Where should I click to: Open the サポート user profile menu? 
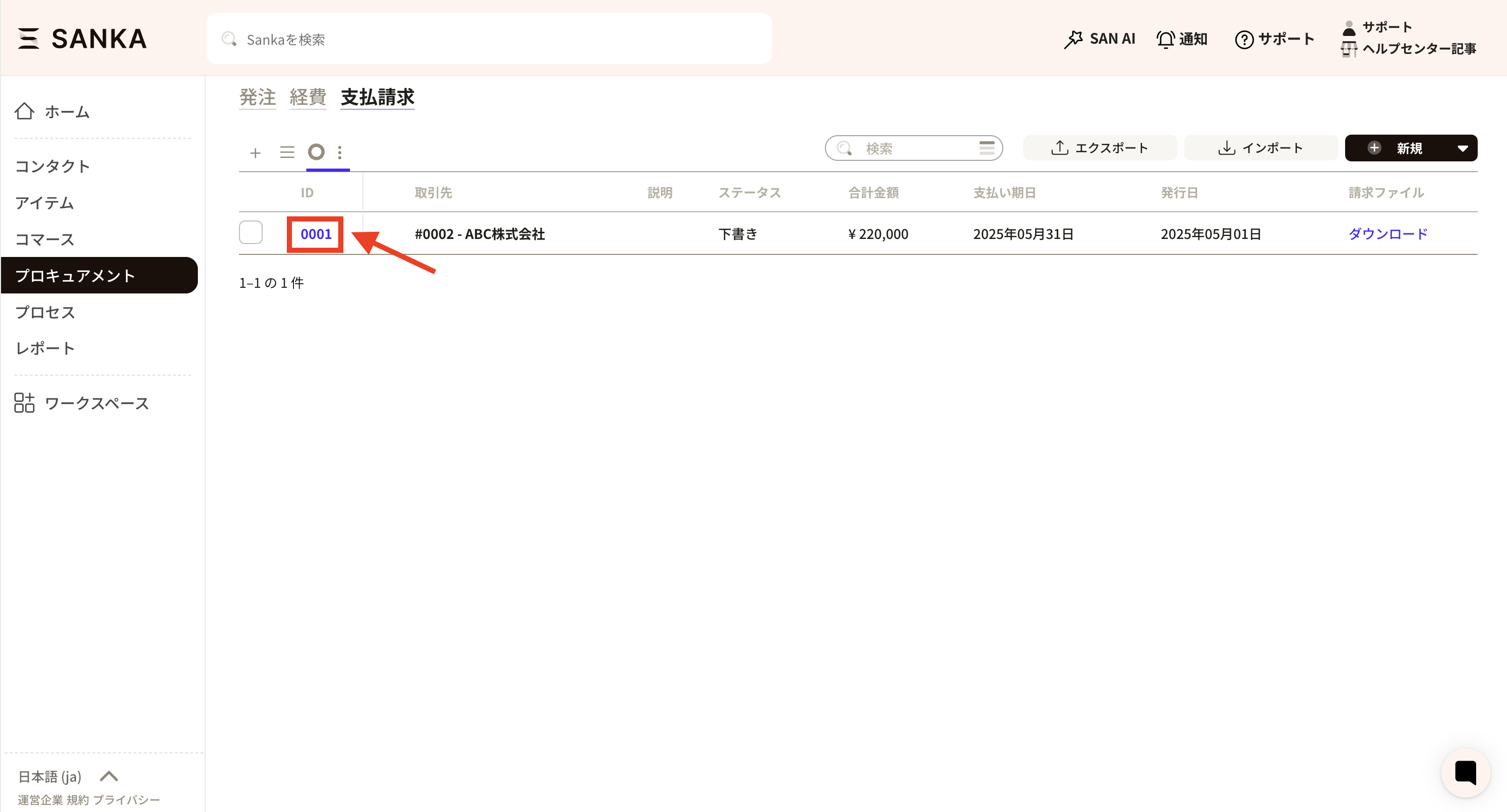pyautogui.click(x=1387, y=27)
